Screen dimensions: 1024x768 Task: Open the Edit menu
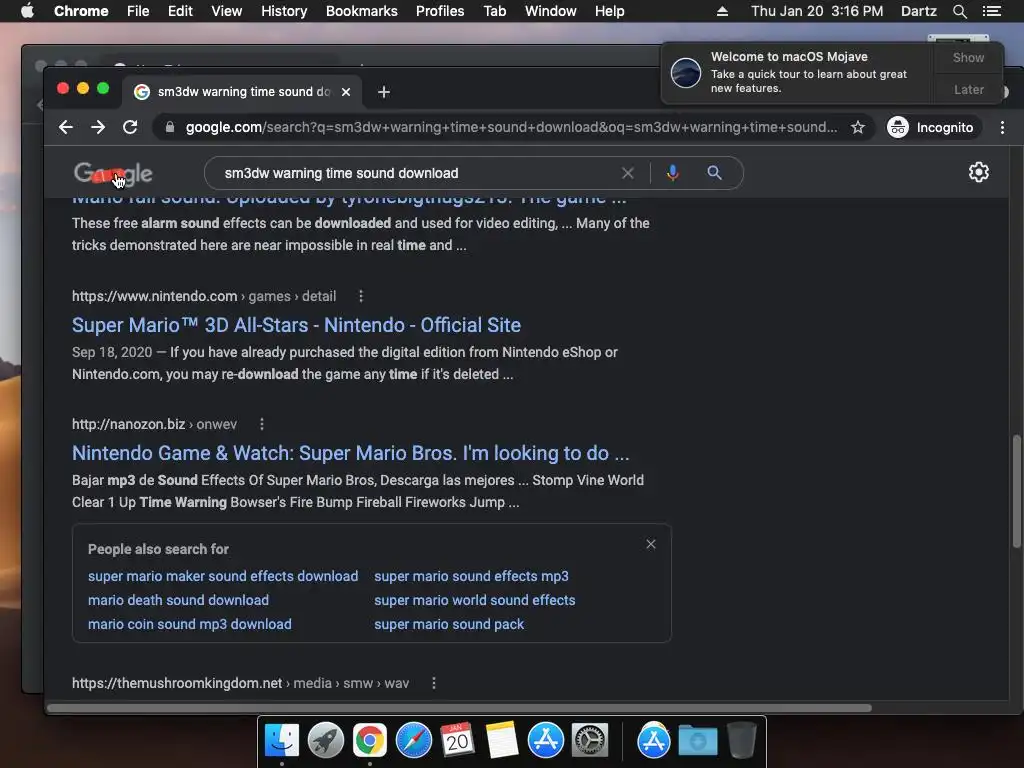(180, 11)
